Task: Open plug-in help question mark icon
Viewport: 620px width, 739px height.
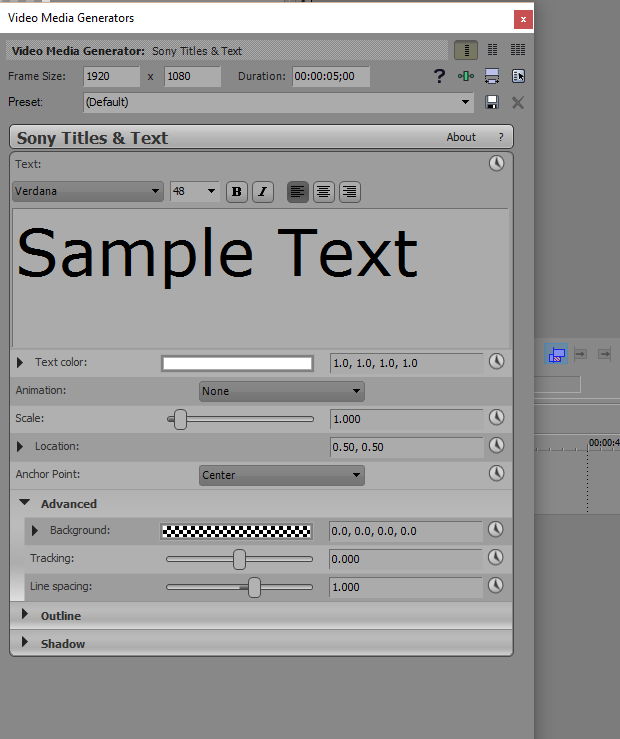Action: [439, 76]
